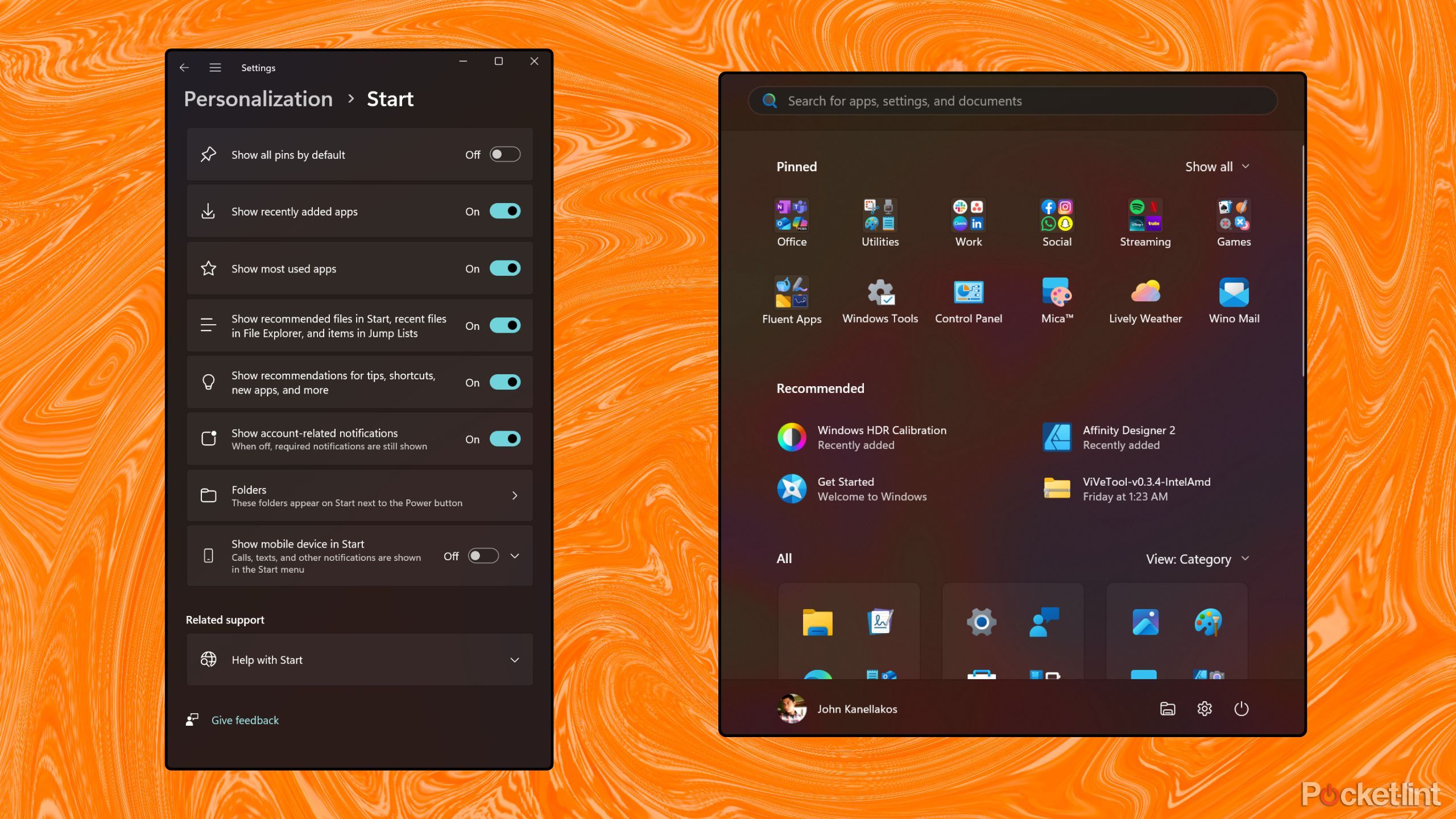Open Journal app icon in first category group
This screenshot has width=1456, height=819.
click(x=880, y=622)
